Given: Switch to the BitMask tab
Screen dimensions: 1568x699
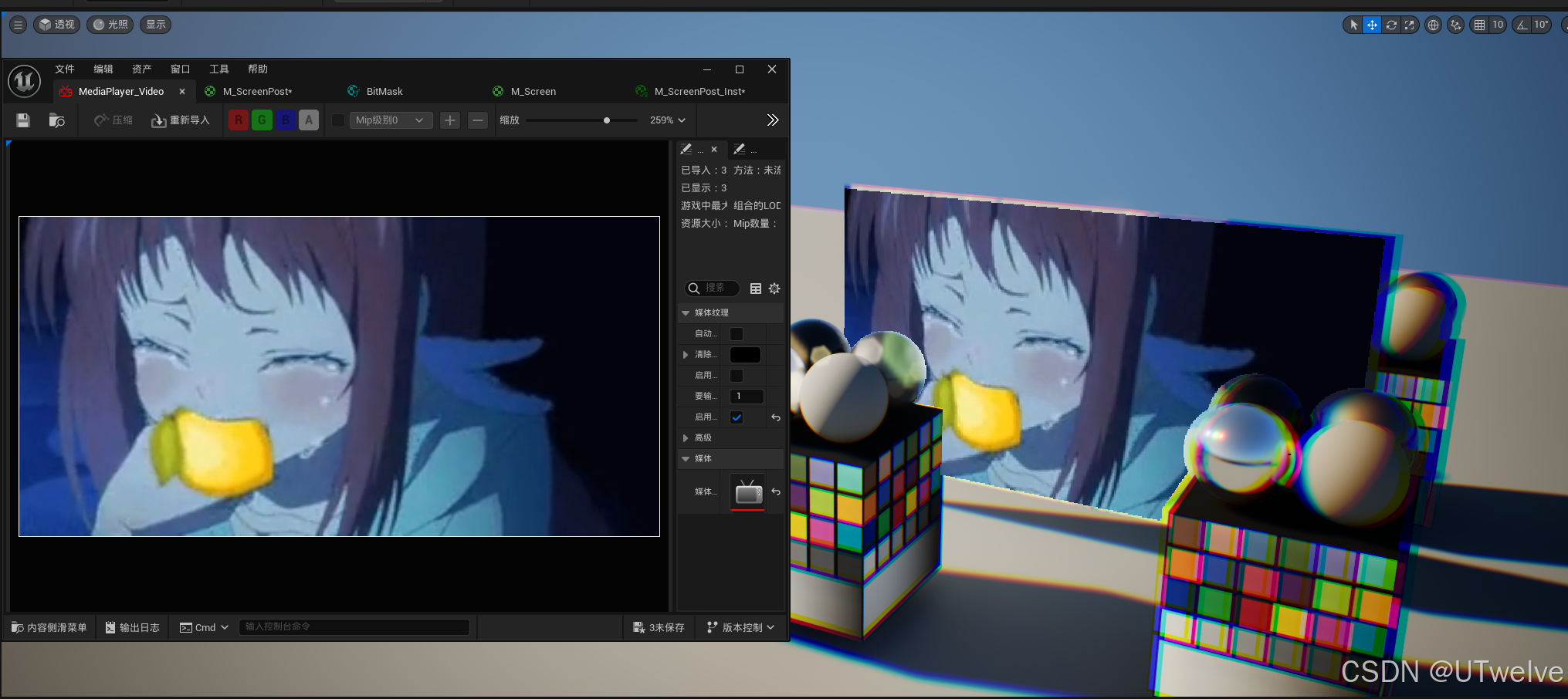Looking at the screenshot, I should (x=384, y=91).
